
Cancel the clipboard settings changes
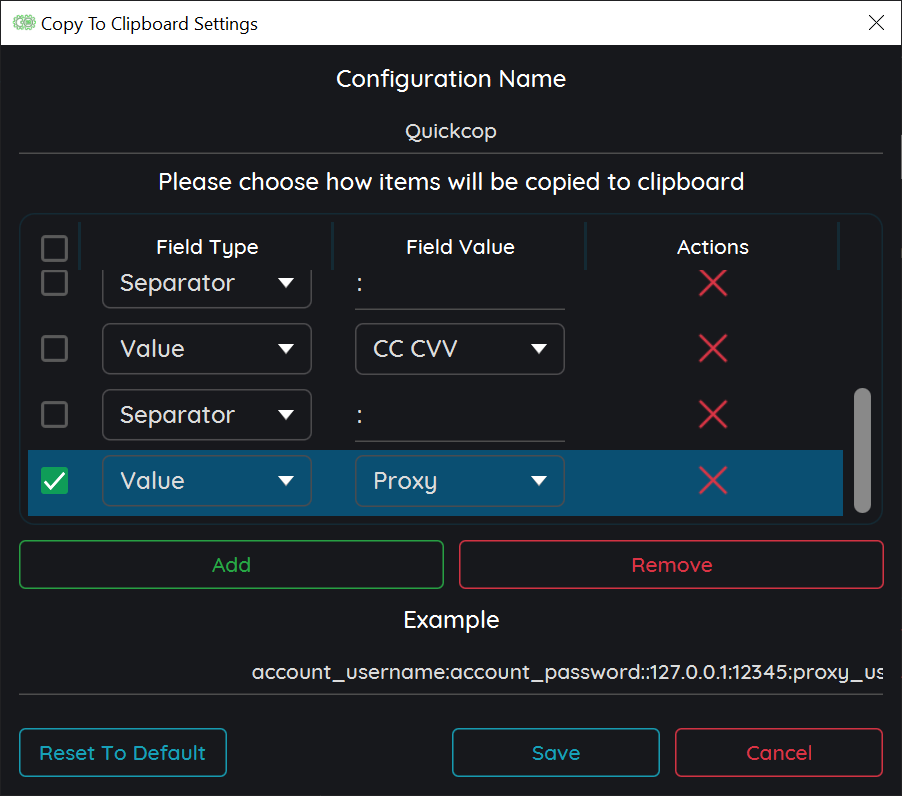click(778, 752)
